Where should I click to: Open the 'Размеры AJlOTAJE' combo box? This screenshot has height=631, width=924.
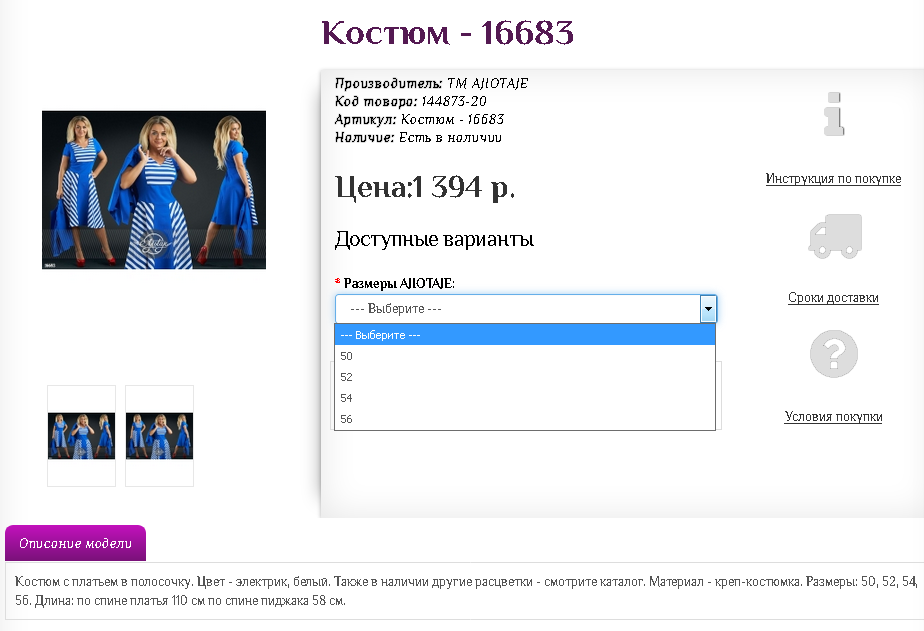[520, 309]
